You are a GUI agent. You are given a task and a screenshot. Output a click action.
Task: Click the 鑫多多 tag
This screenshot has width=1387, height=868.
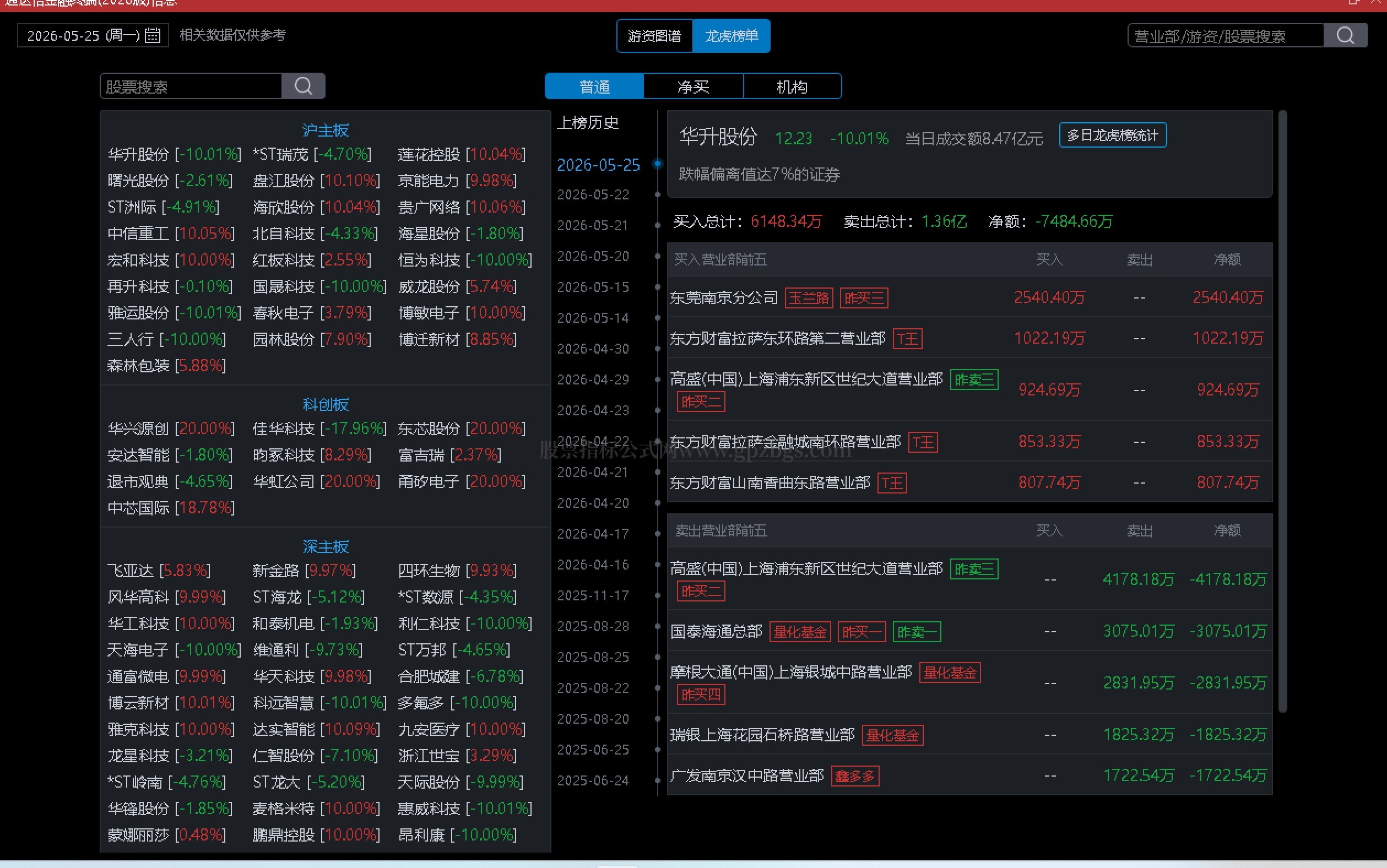tap(855, 777)
